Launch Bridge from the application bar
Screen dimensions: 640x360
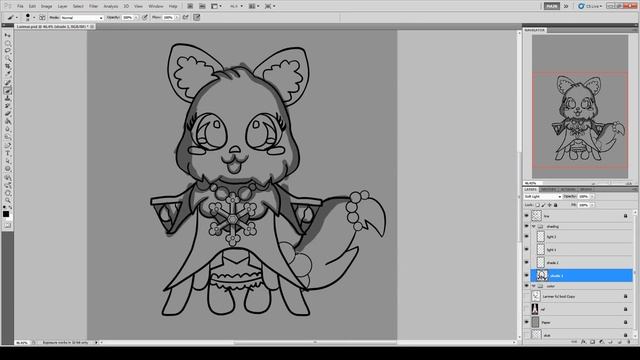coord(190,6)
